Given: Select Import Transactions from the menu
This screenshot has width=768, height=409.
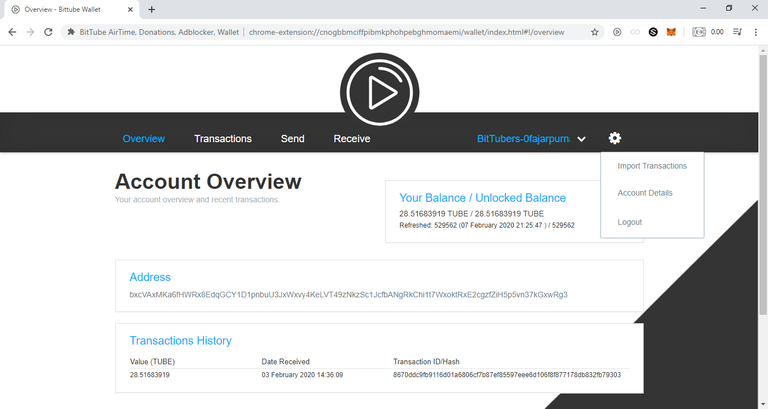Looking at the screenshot, I should pyautogui.click(x=652, y=166).
